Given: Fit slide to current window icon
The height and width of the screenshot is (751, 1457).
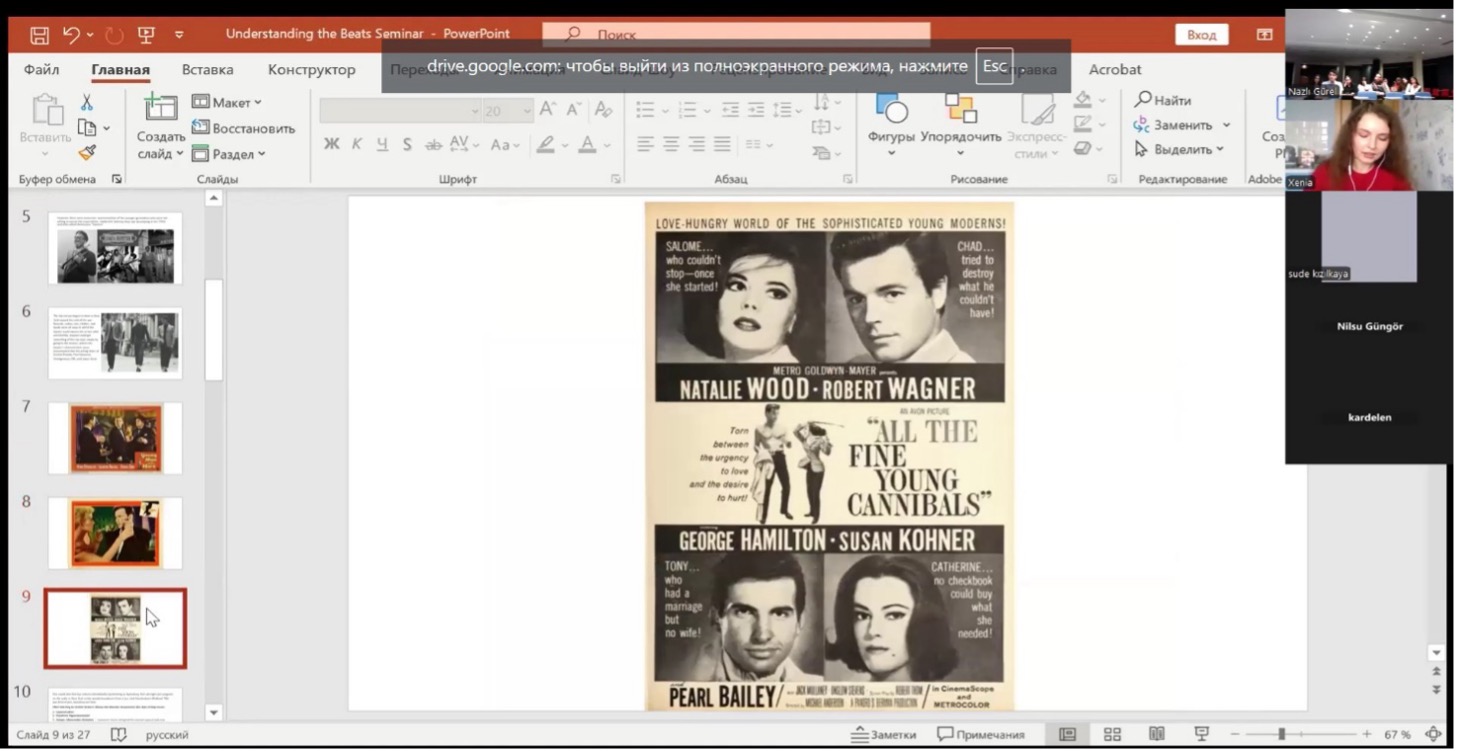Looking at the screenshot, I should coord(1434,734).
